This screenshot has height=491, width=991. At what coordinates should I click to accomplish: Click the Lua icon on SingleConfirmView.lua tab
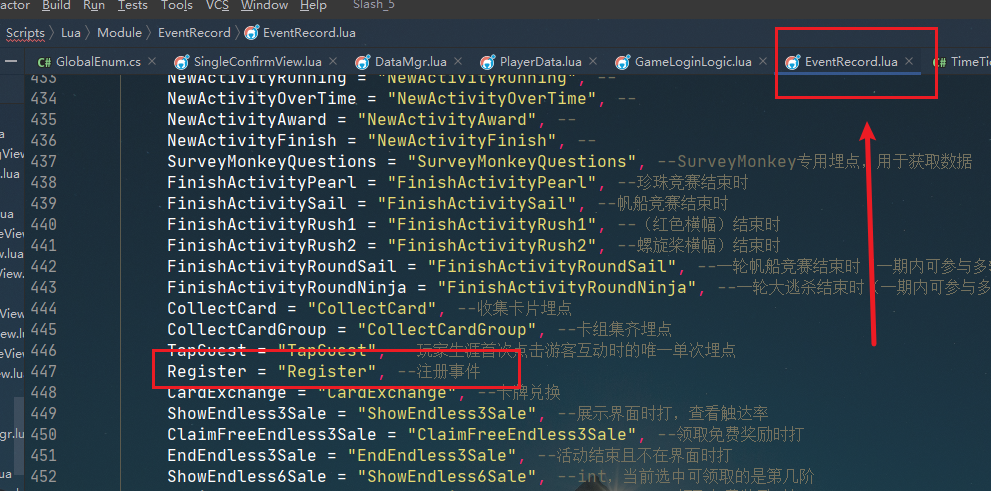182,62
